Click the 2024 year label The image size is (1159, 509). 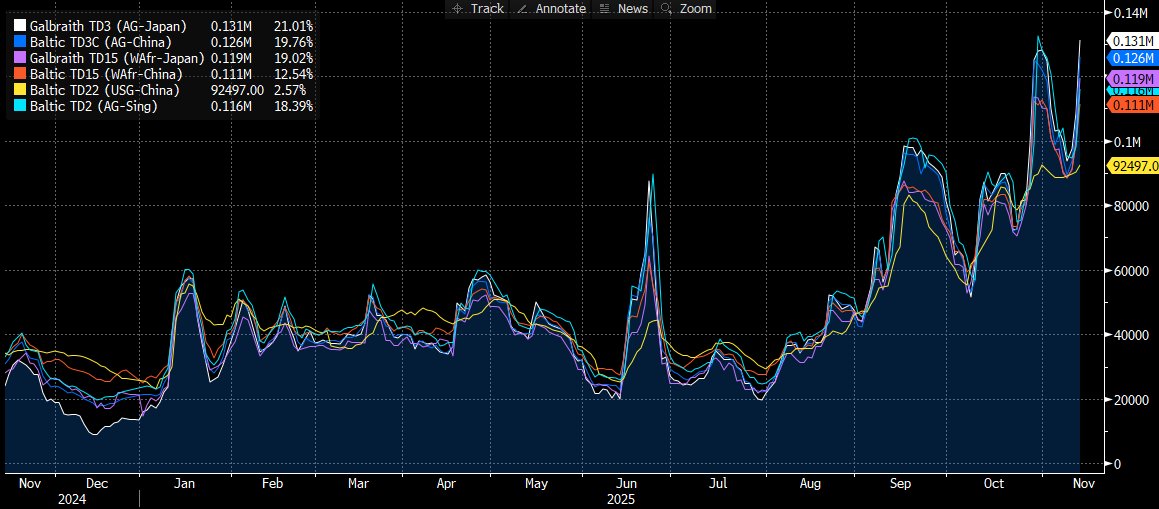[x=71, y=499]
